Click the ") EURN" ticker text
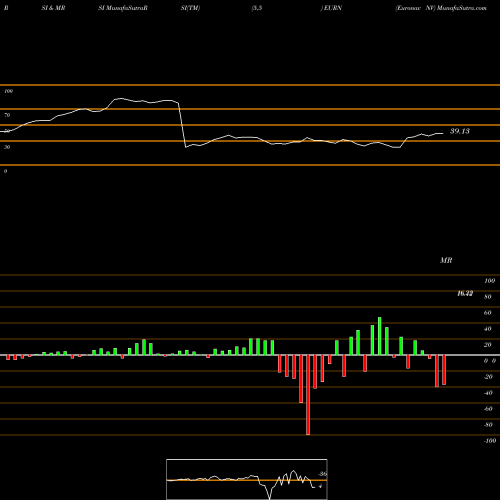Screen dimensions: 500x500 pyautogui.click(x=331, y=8)
